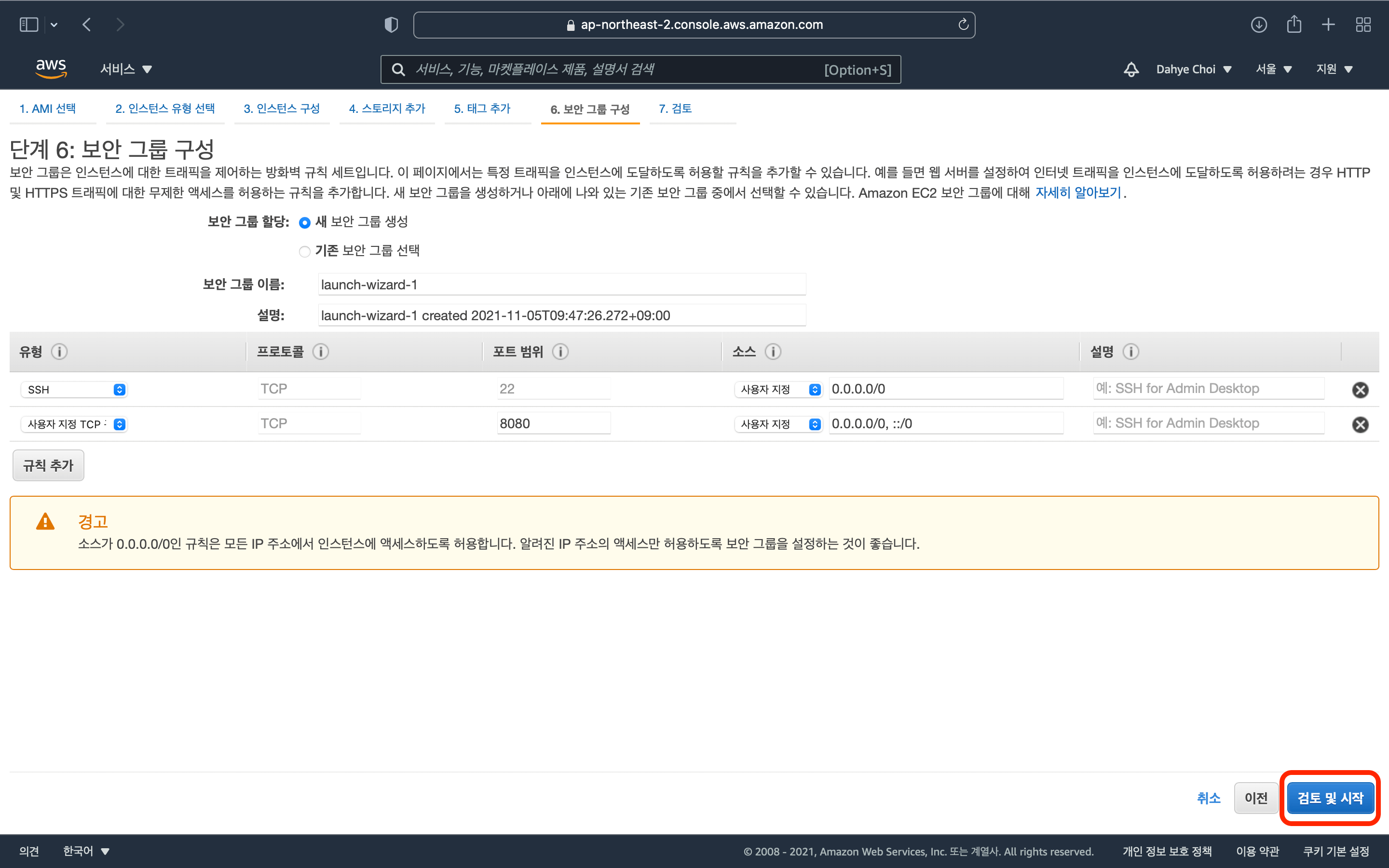Open the 지원 support menu
The image size is (1389, 868).
tap(1335, 69)
